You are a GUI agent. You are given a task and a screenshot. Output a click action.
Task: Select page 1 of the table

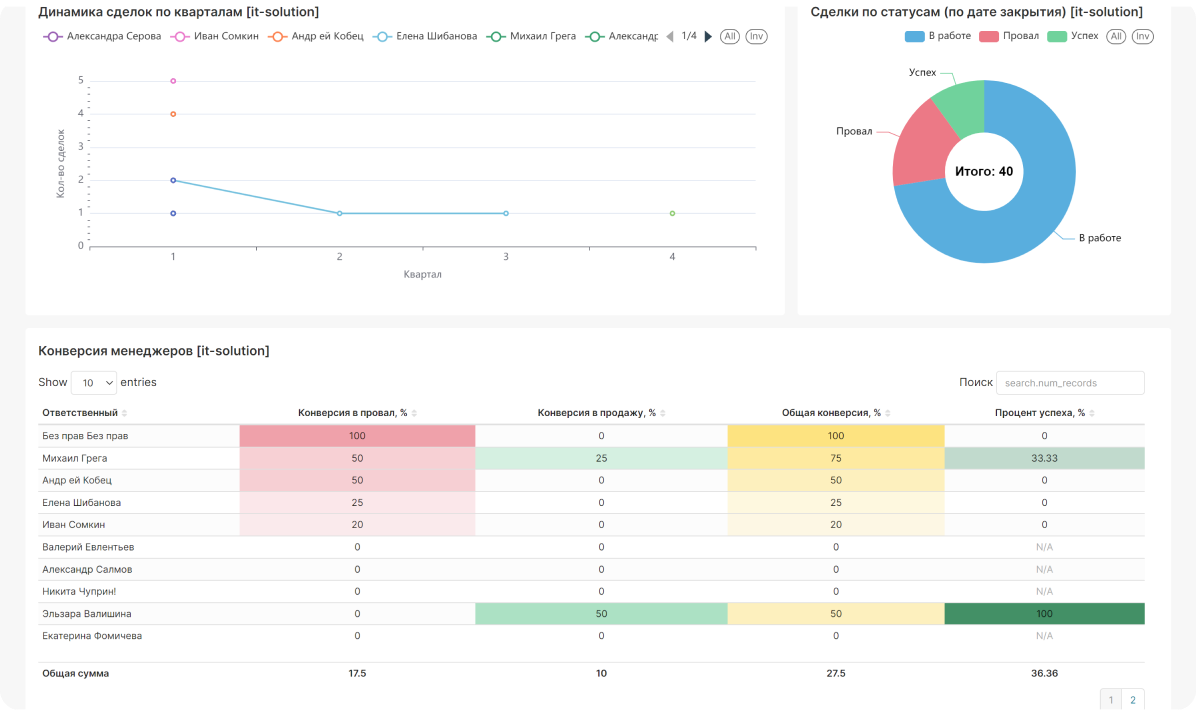[1111, 699]
